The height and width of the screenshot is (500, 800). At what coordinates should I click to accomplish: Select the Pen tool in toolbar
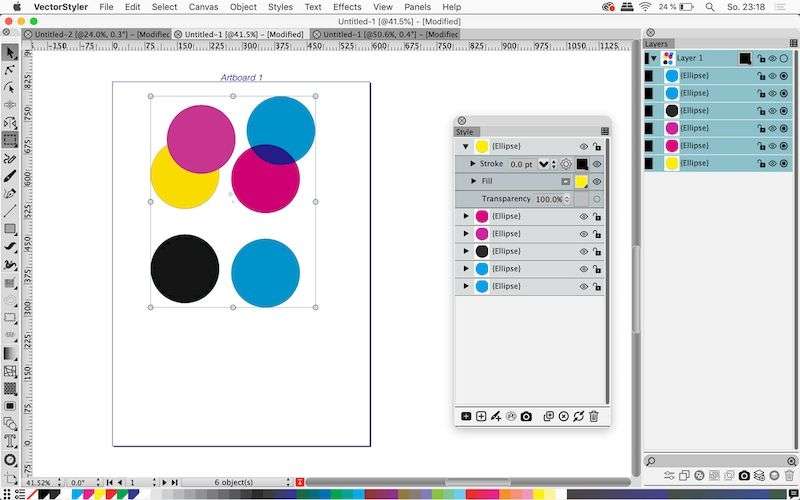point(10,193)
